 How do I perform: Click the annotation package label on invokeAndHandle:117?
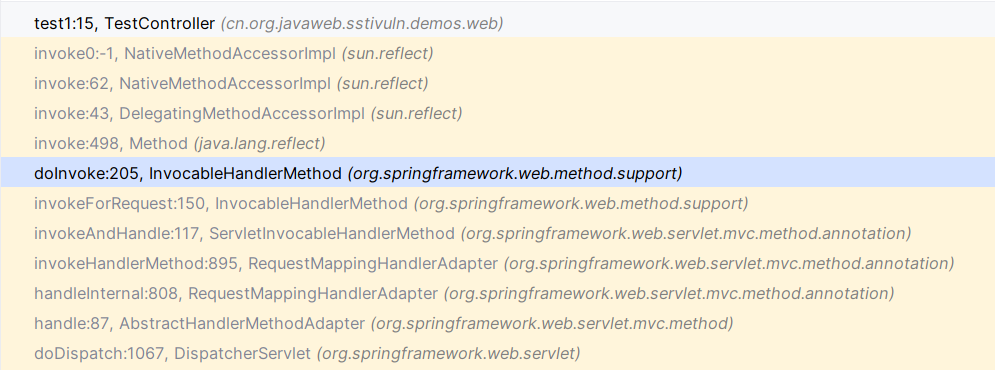pos(686,234)
